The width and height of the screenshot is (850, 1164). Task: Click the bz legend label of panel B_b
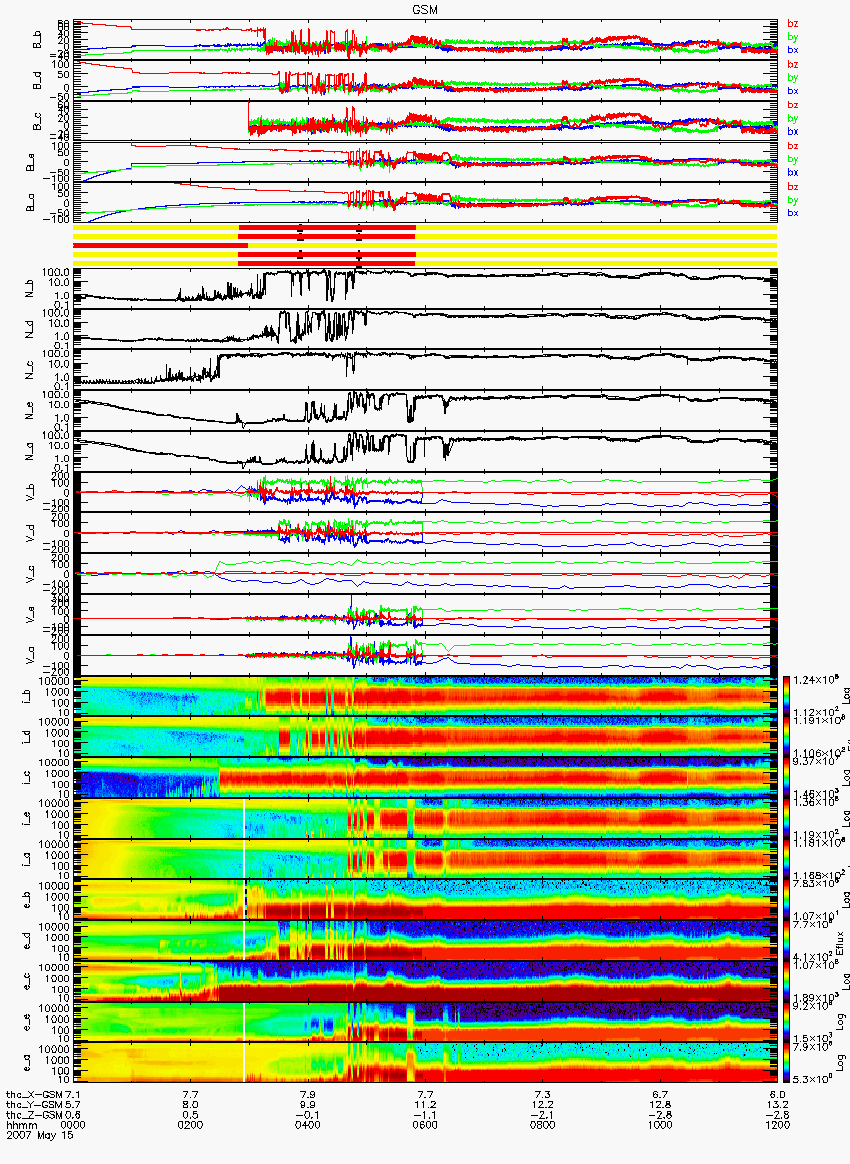point(793,24)
